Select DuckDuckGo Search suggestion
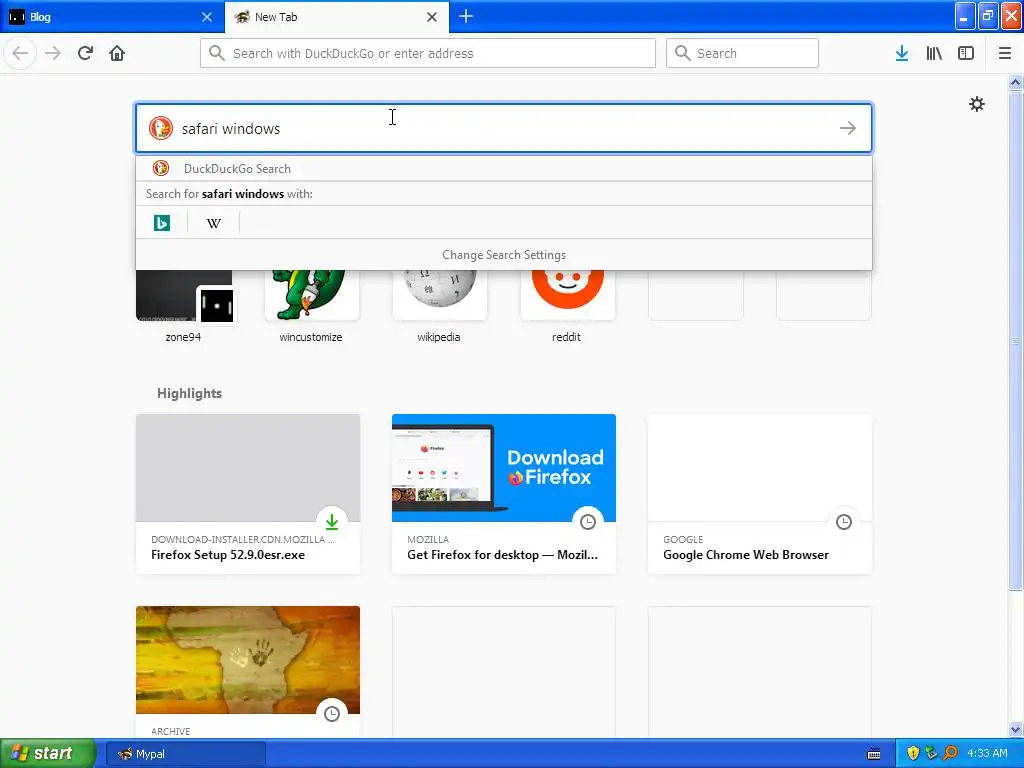1024x768 pixels. (504, 168)
